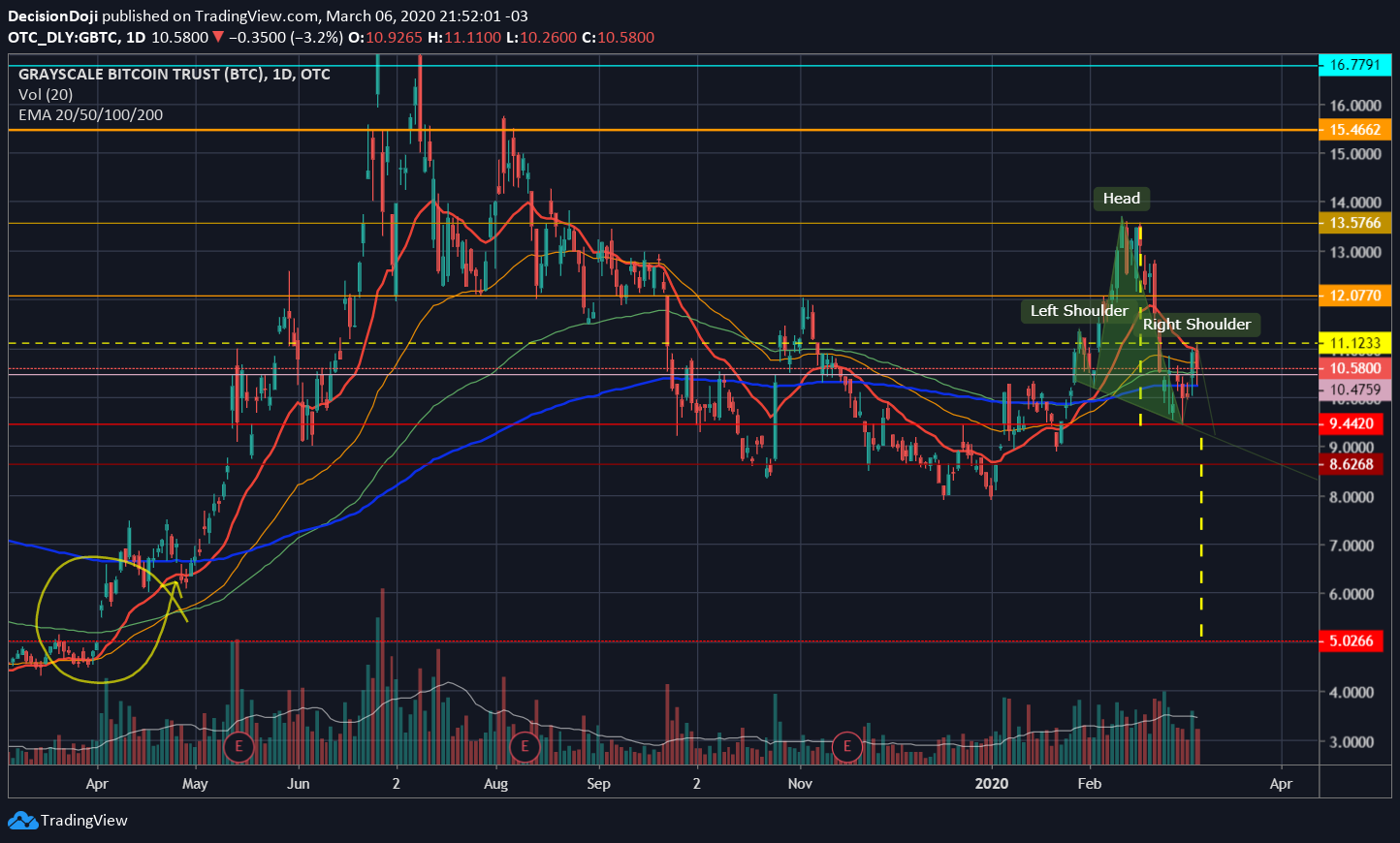Click the orange 15.4662 price label
The height and width of the screenshot is (843, 1400).
pyautogui.click(x=1355, y=130)
